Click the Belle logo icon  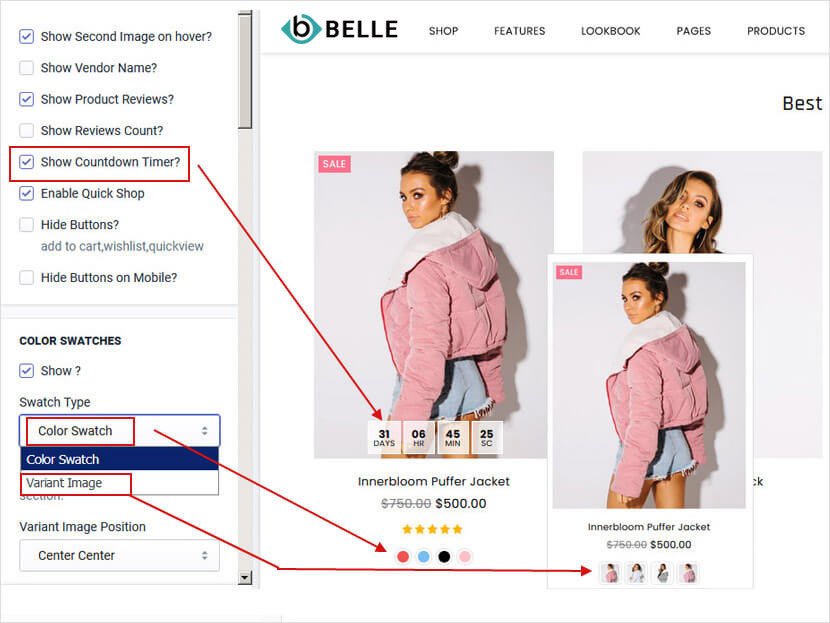click(301, 29)
